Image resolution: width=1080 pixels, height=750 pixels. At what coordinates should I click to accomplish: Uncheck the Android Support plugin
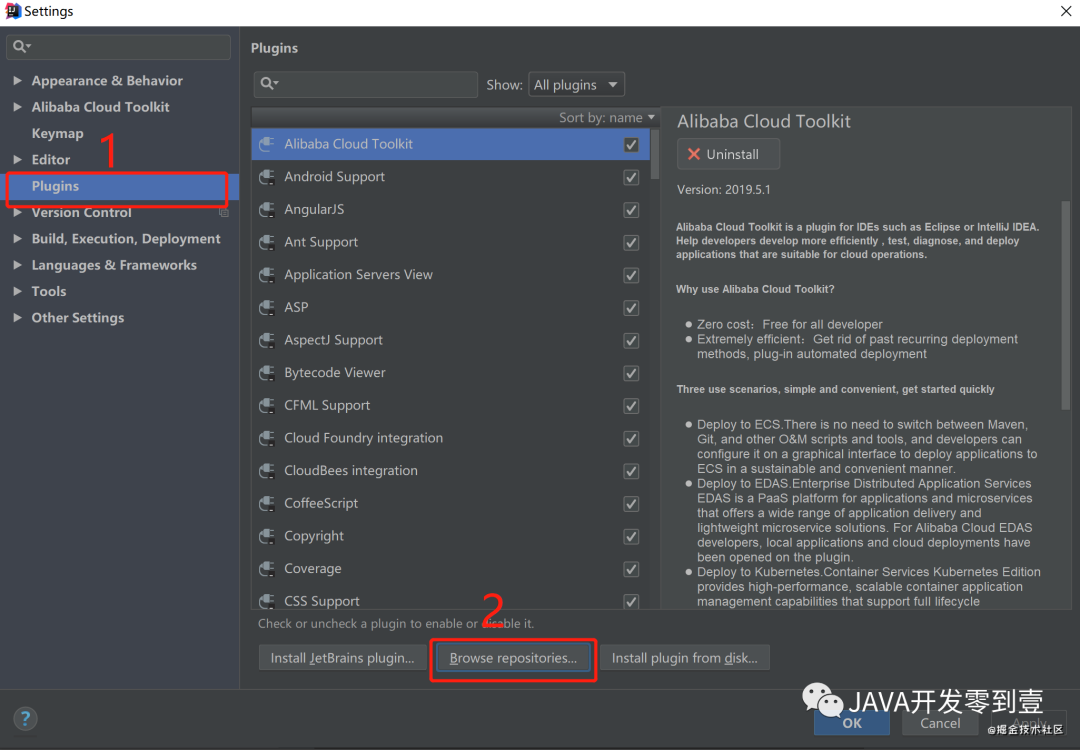coord(631,177)
